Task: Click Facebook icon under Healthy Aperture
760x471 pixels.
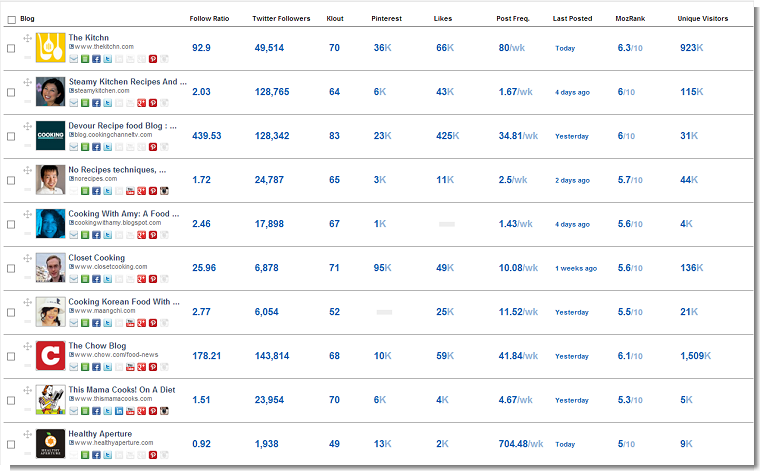Action: click(x=96, y=455)
